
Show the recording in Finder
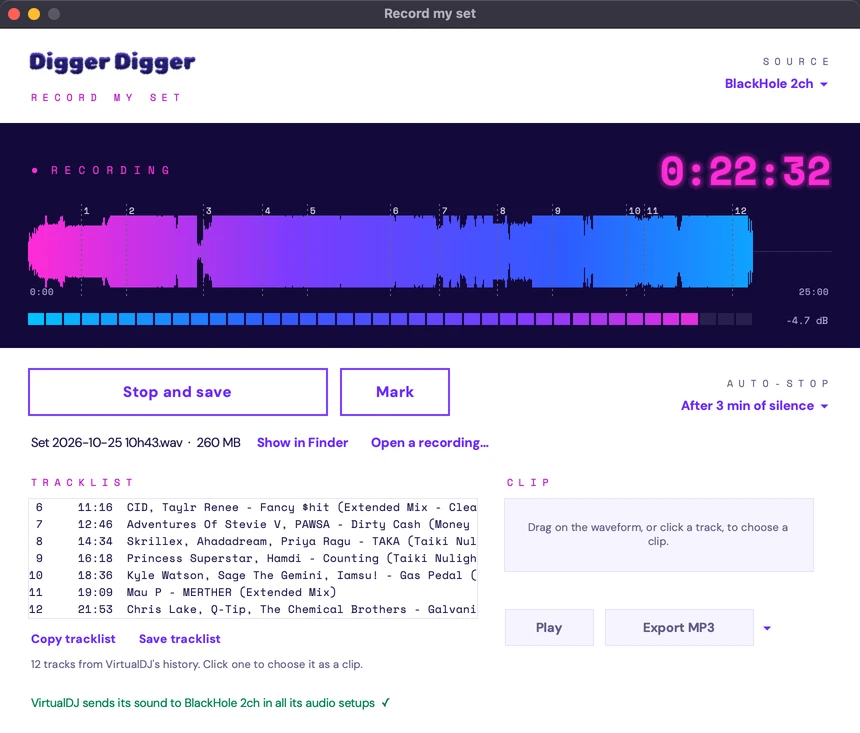pyautogui.click(x=302, y=443)
